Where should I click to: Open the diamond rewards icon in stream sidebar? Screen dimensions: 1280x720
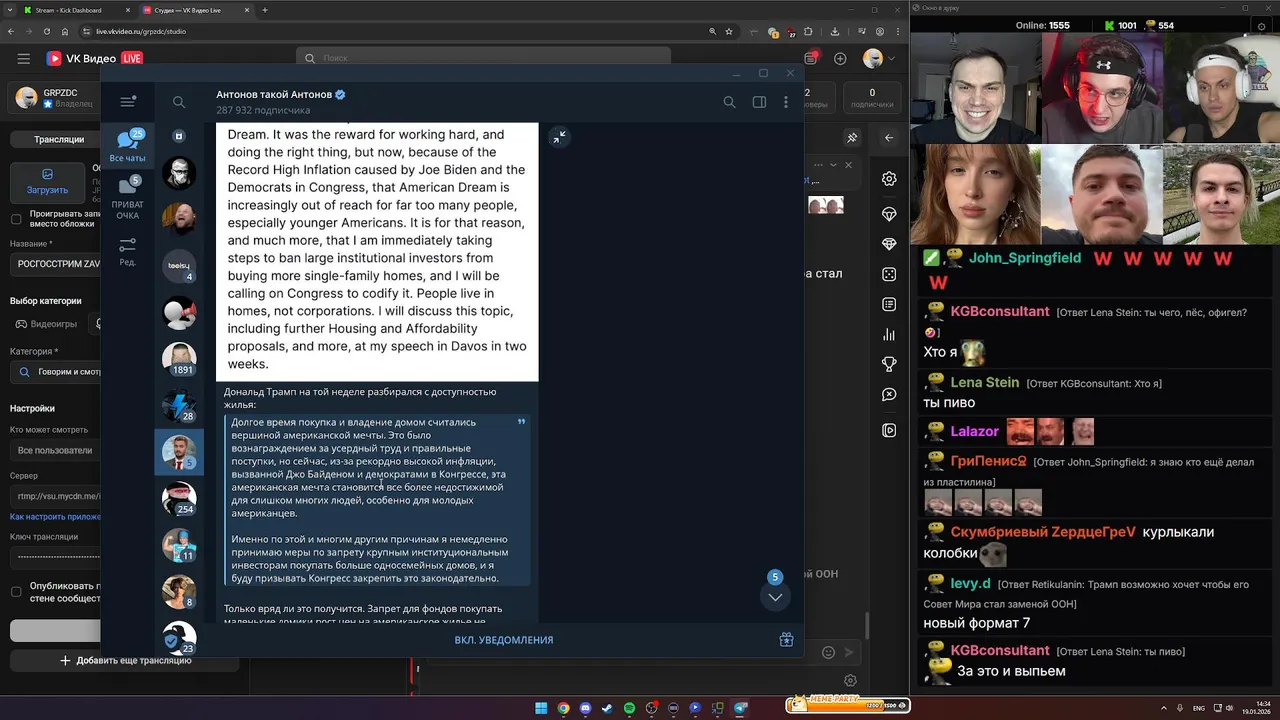coord(889,244)
